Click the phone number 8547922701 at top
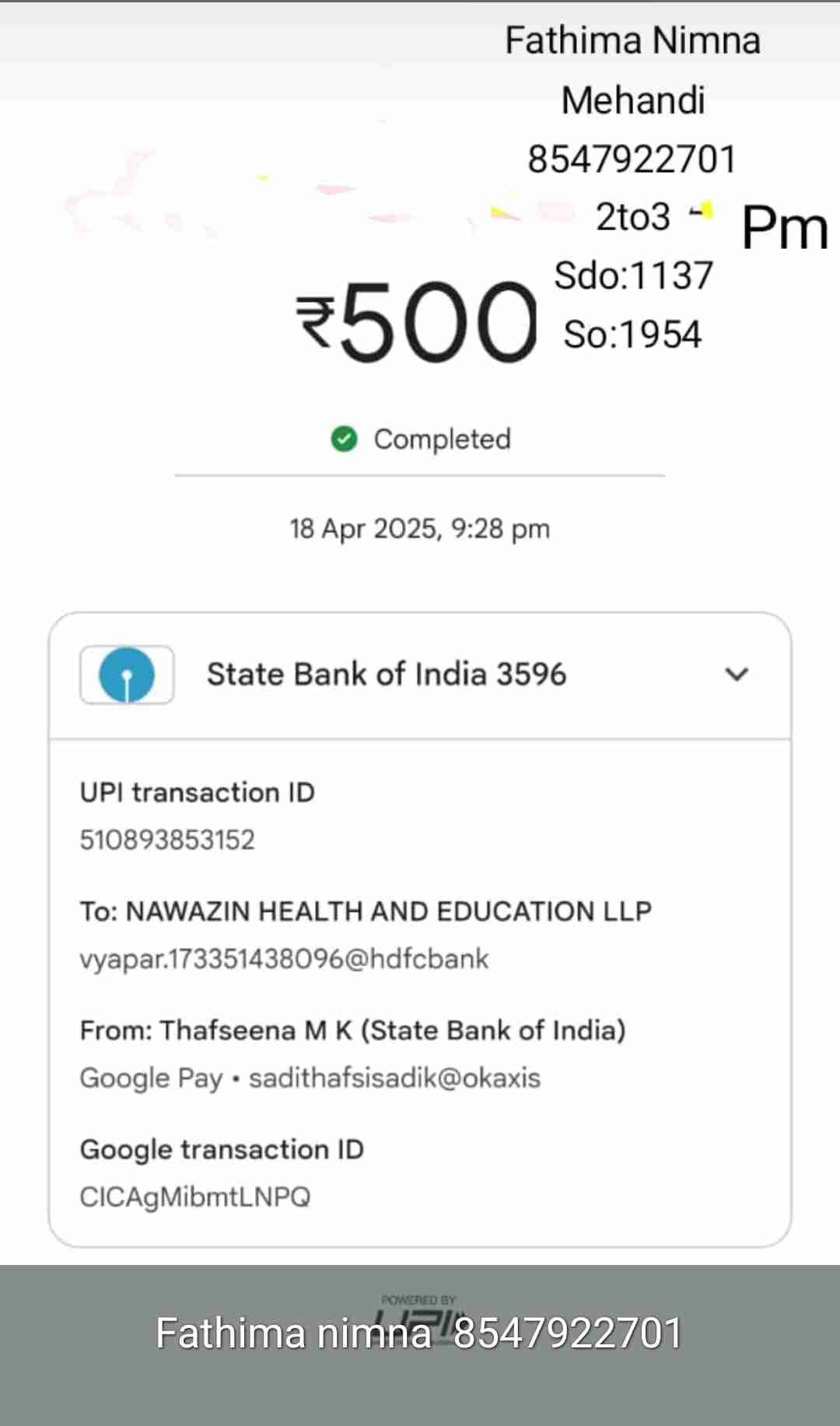 click(x=632, y=159)
